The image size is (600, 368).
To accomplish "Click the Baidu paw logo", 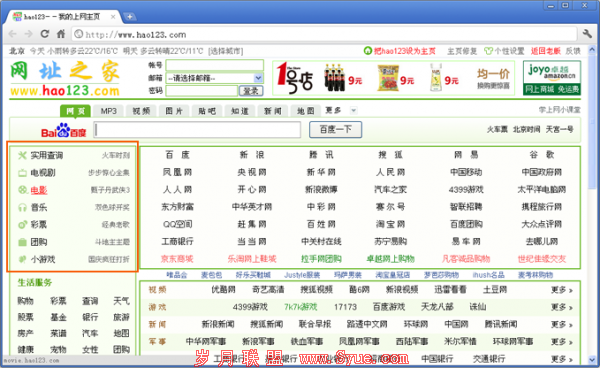I will click(x=64, y=131).
